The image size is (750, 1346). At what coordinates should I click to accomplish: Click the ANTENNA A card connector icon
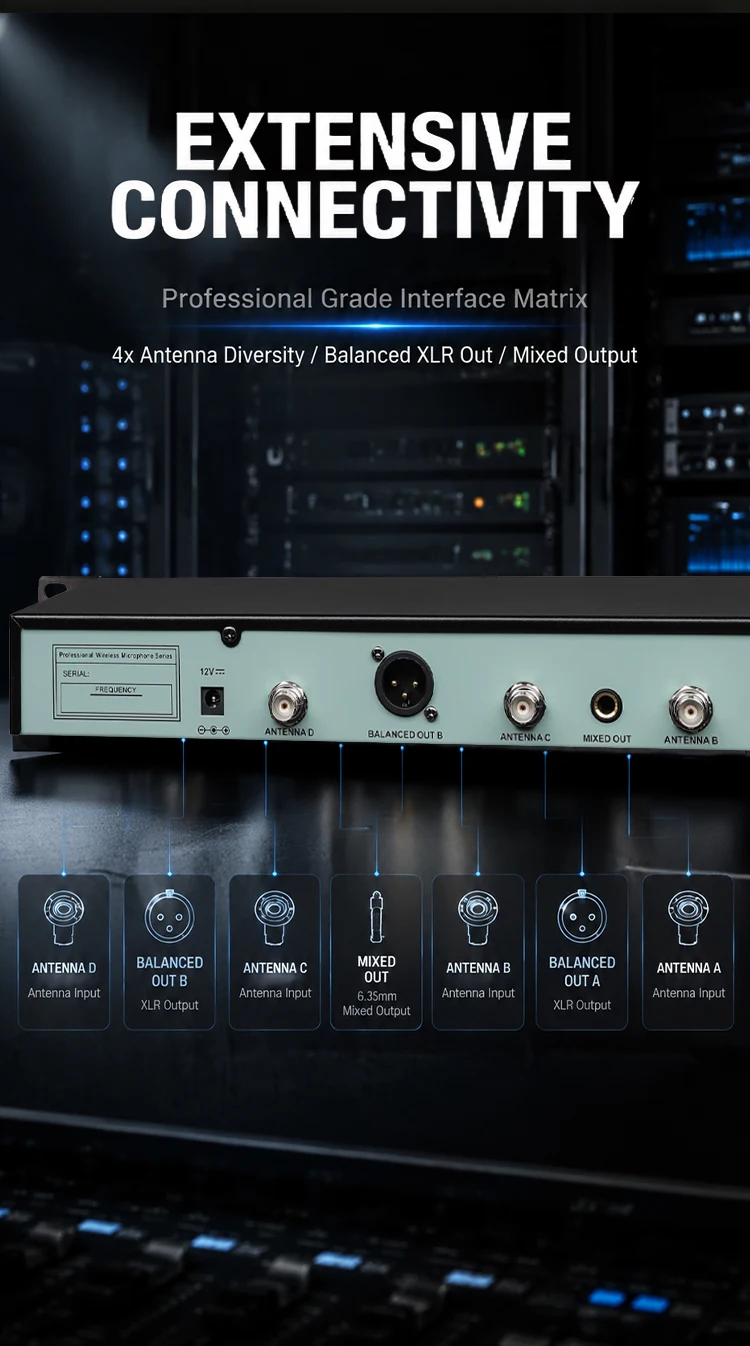pyautogui.click(x=689, y=919)
